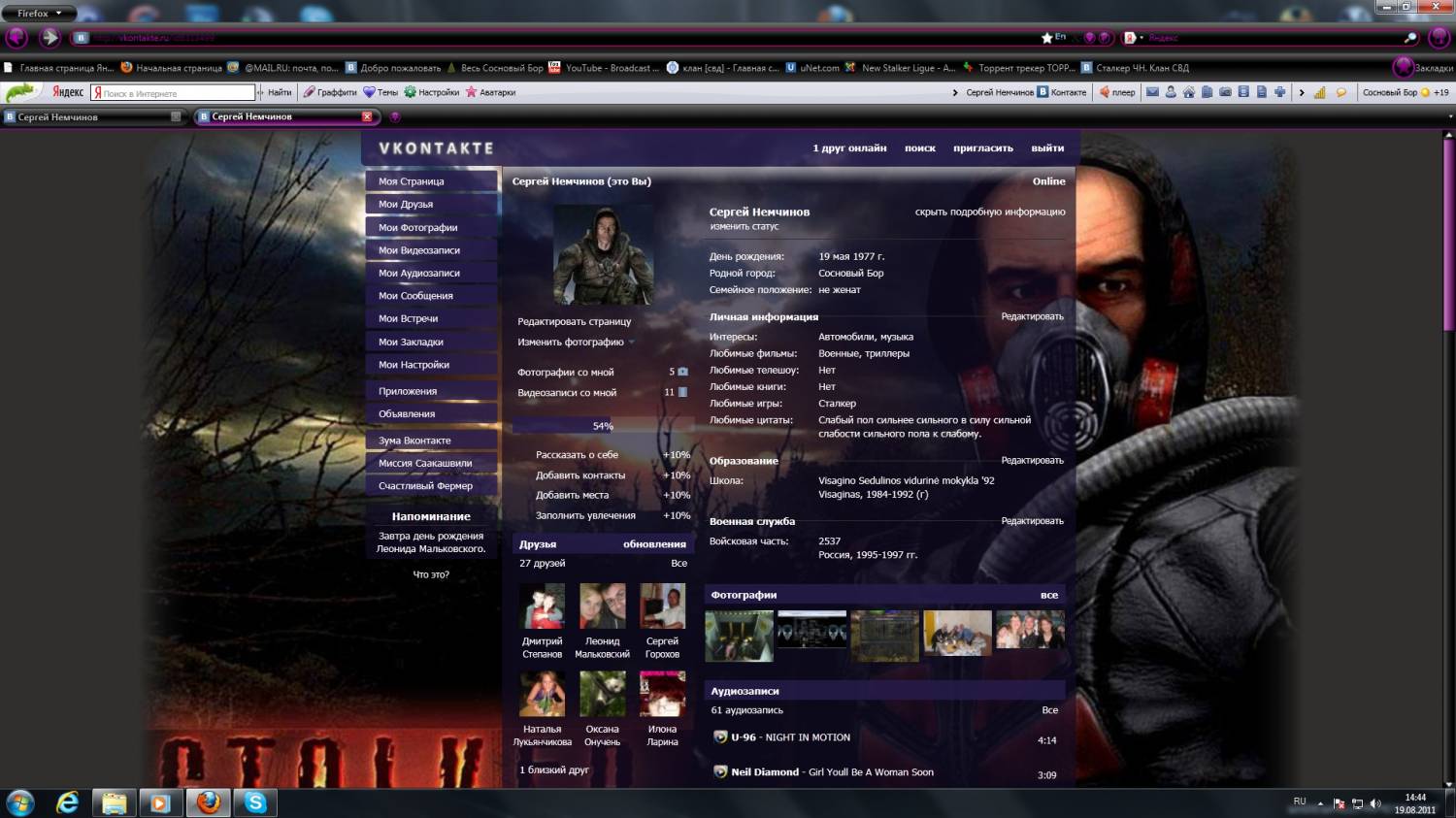Open the search engine dropdown in search bar
Viewport: 1456px width, 818px height.
[1131, 38]
